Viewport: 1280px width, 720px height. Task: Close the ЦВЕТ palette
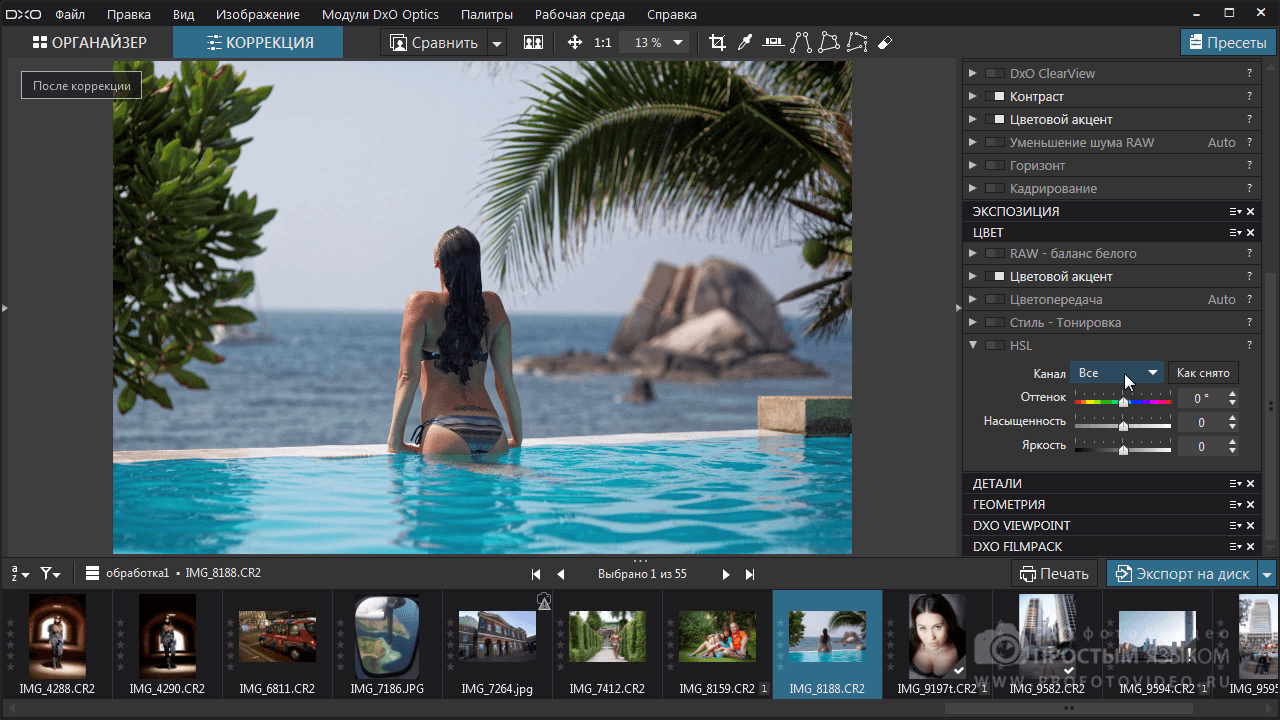click(x=1250, y=233)
